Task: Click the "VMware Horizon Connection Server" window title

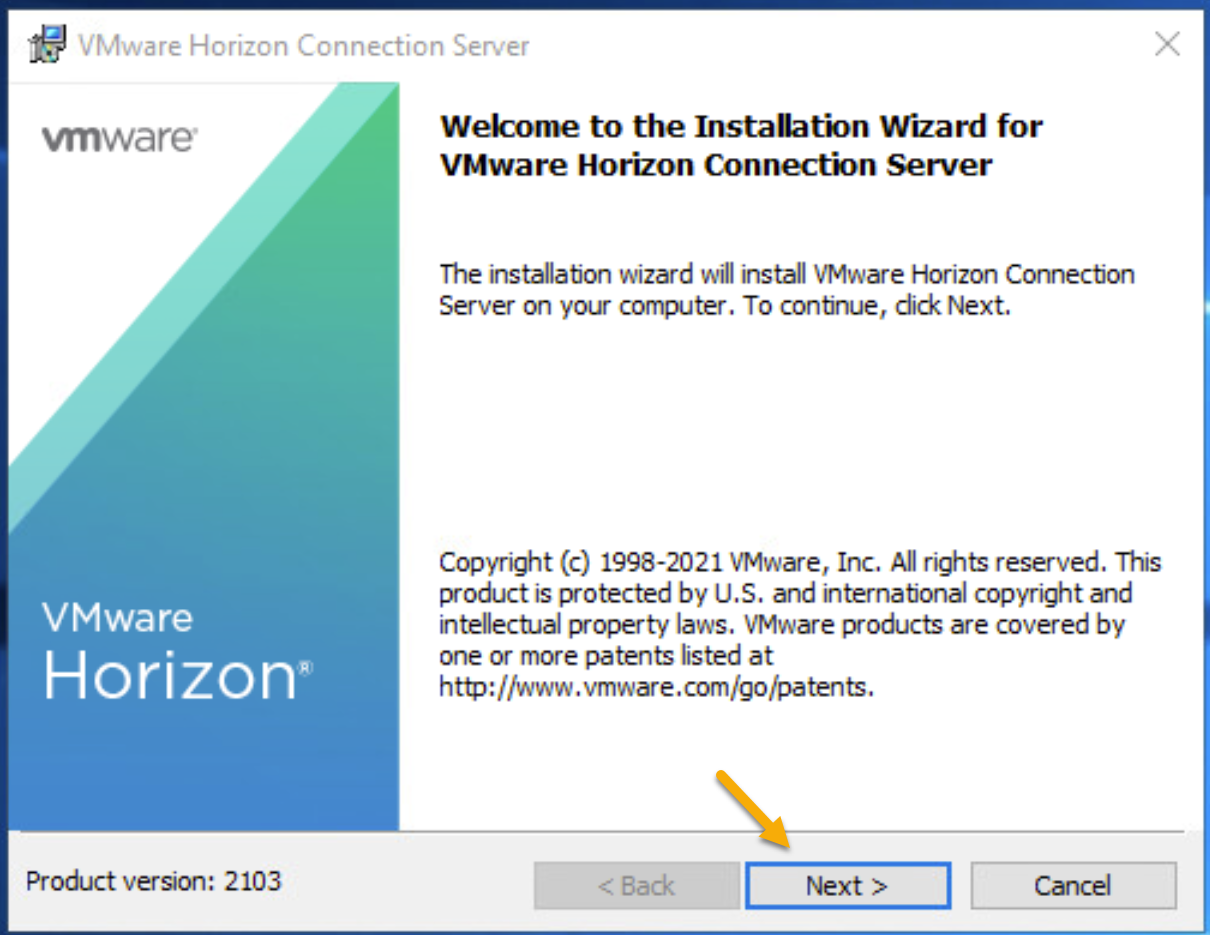Action: [304, 46]
